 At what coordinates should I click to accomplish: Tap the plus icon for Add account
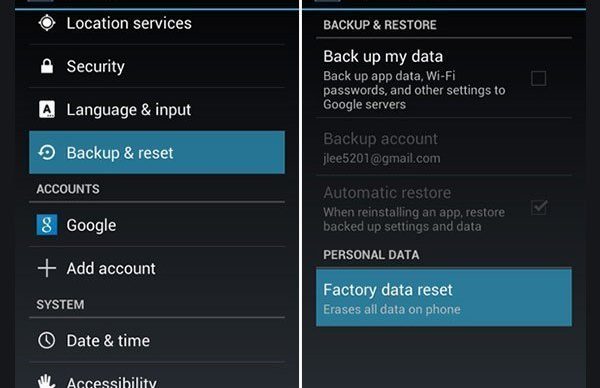click(x=47, y=268)
